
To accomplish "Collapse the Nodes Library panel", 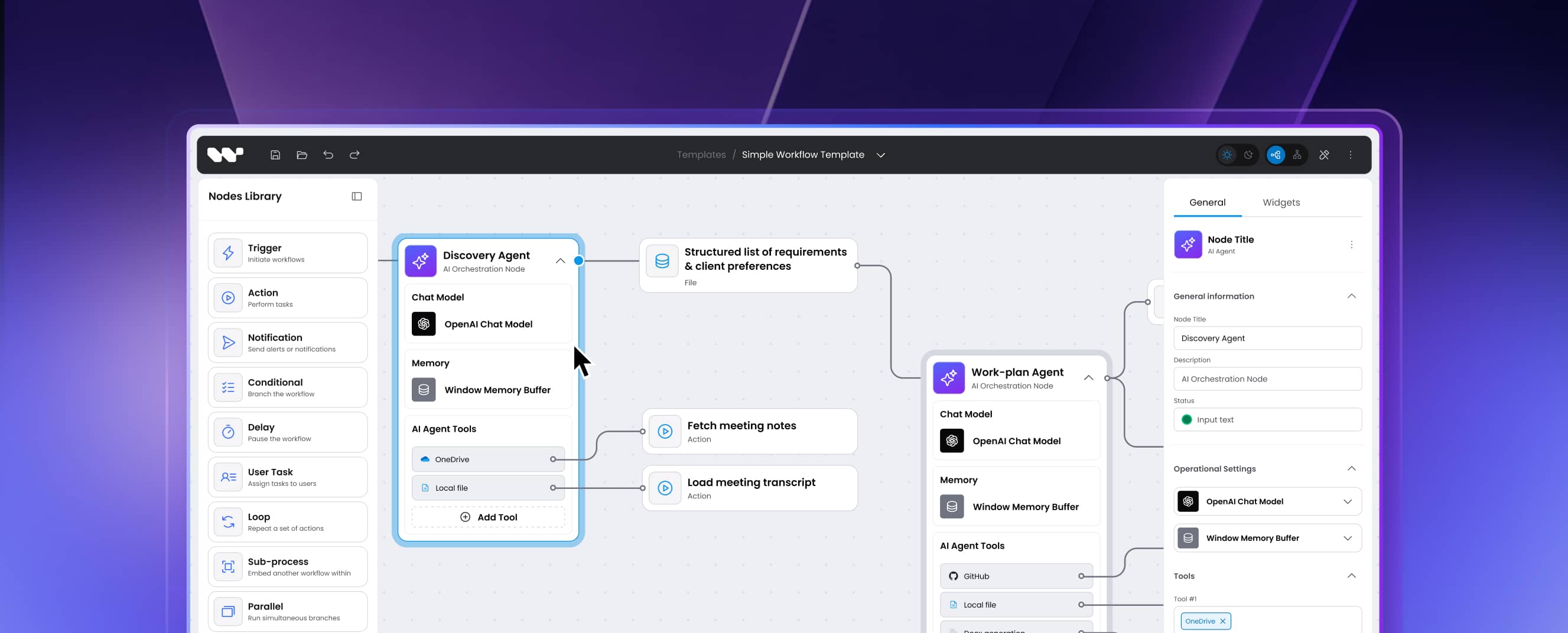I will point(357,196).
